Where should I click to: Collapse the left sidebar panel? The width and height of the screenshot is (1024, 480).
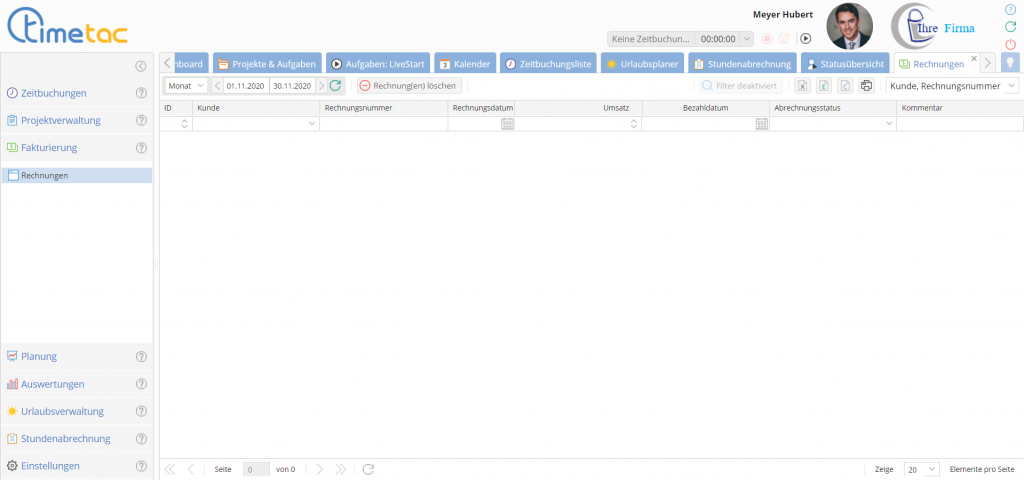(x=141, y=66)
